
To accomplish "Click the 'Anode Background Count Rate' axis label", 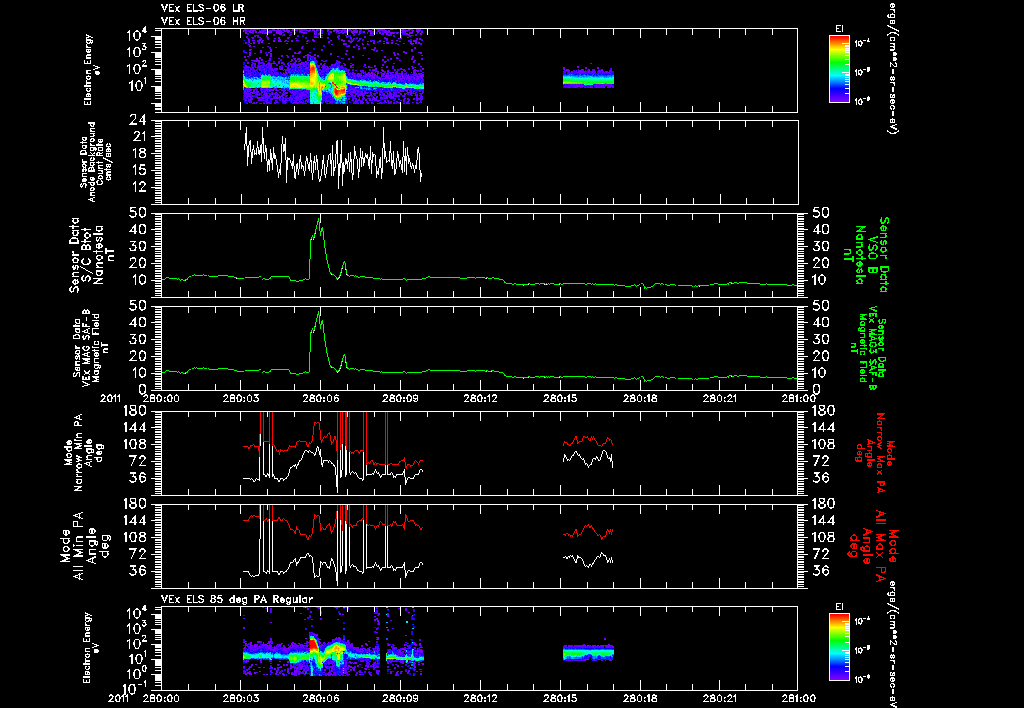I will (96, 162).
